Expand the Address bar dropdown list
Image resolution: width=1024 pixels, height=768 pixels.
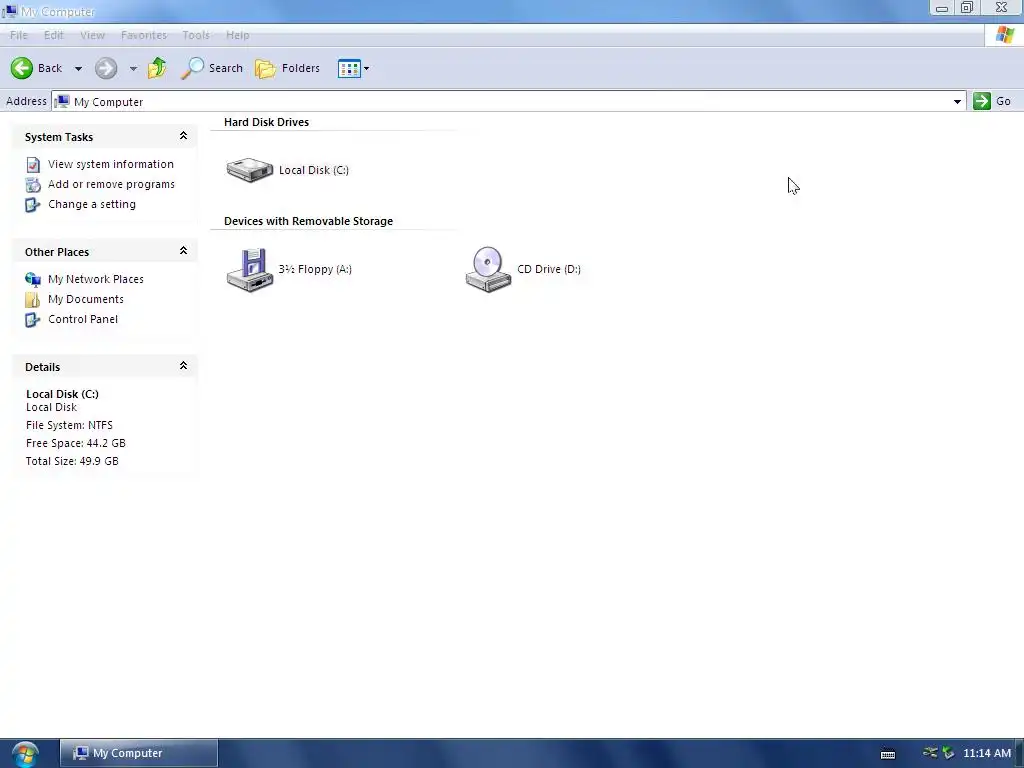click(x=957, y=101)
